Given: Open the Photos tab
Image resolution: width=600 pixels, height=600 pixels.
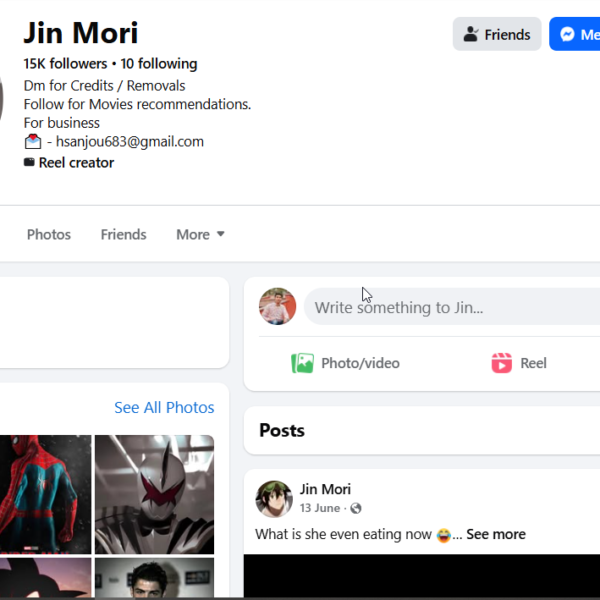Looking at the screenshot, I should 49,234.
